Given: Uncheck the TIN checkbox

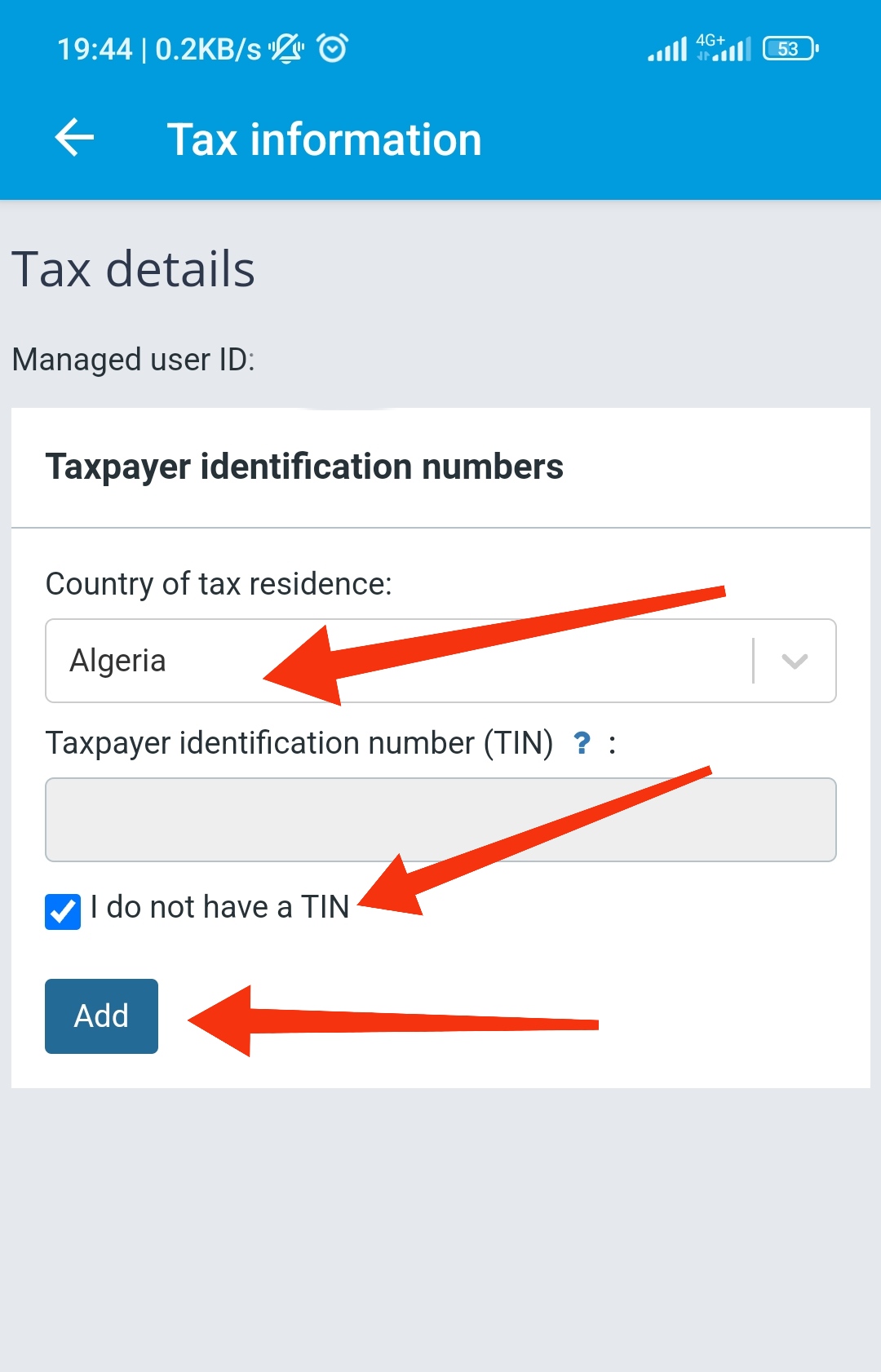Looking at the screenshot, I should tap(63, 911).
